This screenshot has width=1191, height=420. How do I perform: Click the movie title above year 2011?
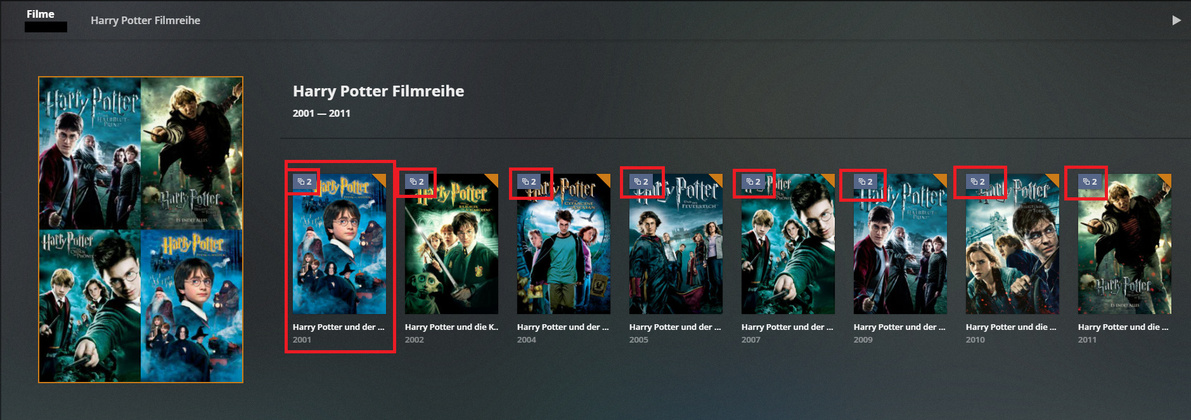tap(1124, 327)
